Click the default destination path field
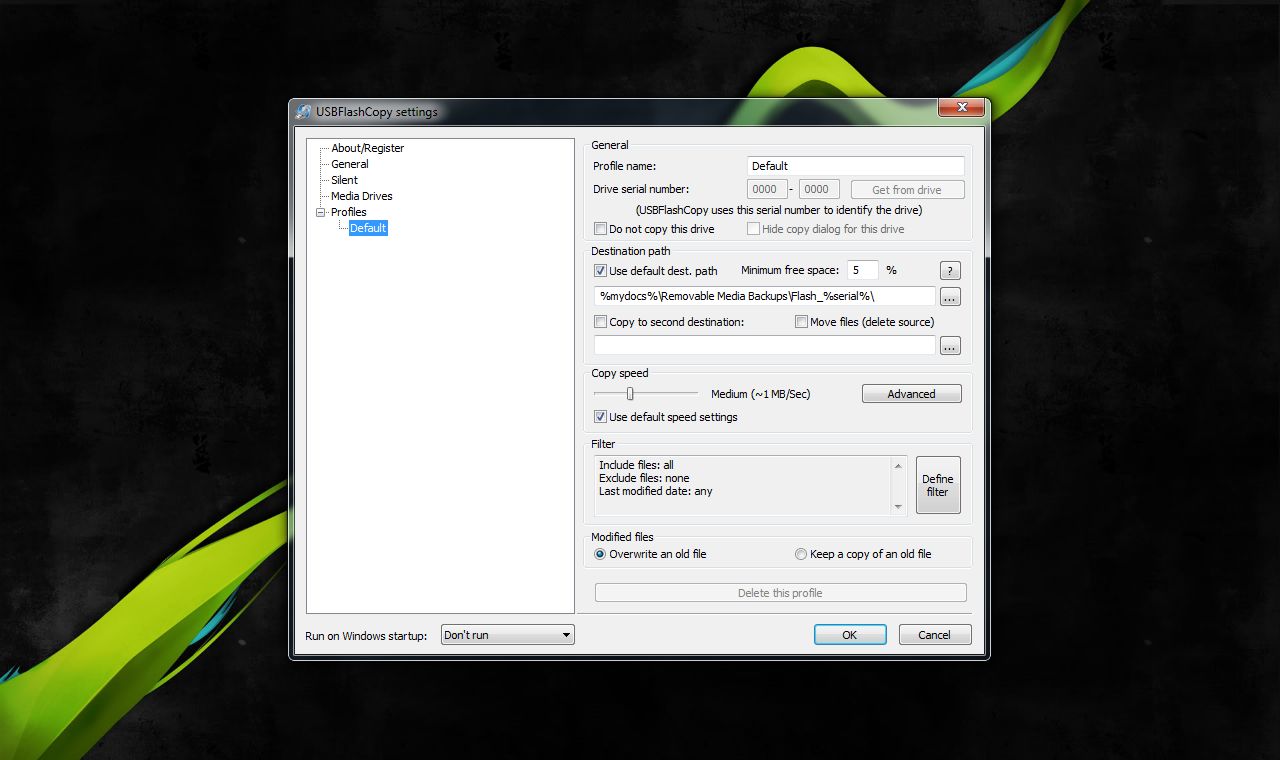Screen dimensions: 1280x760 [765, 296]
